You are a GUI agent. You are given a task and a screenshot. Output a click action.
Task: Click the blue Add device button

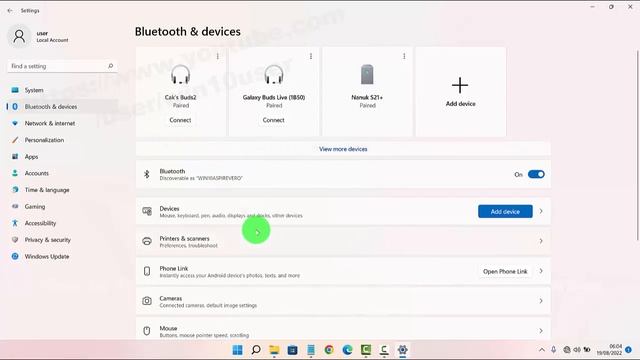(x=505, y=211)
